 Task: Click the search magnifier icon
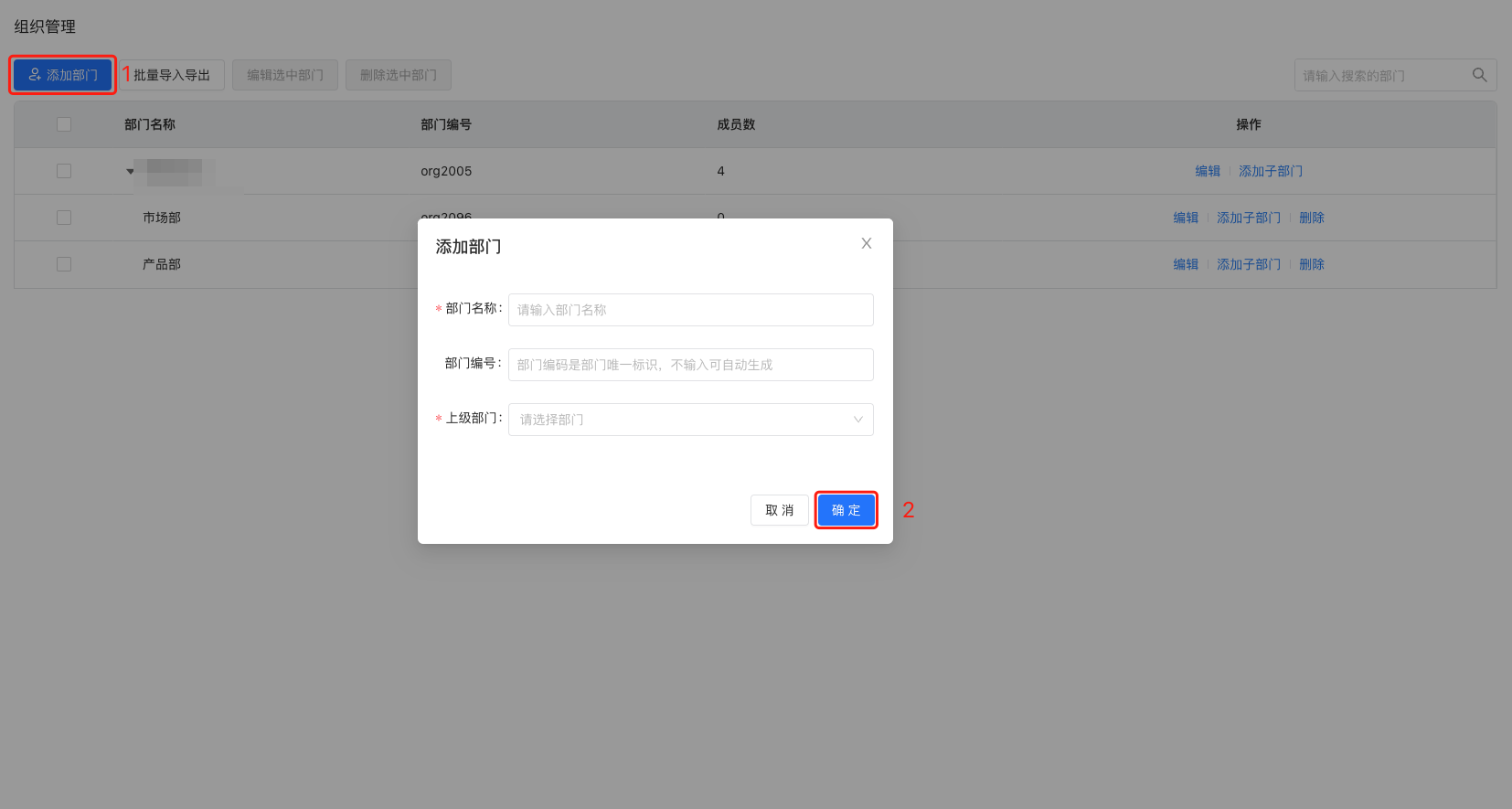click(1479, 75)
